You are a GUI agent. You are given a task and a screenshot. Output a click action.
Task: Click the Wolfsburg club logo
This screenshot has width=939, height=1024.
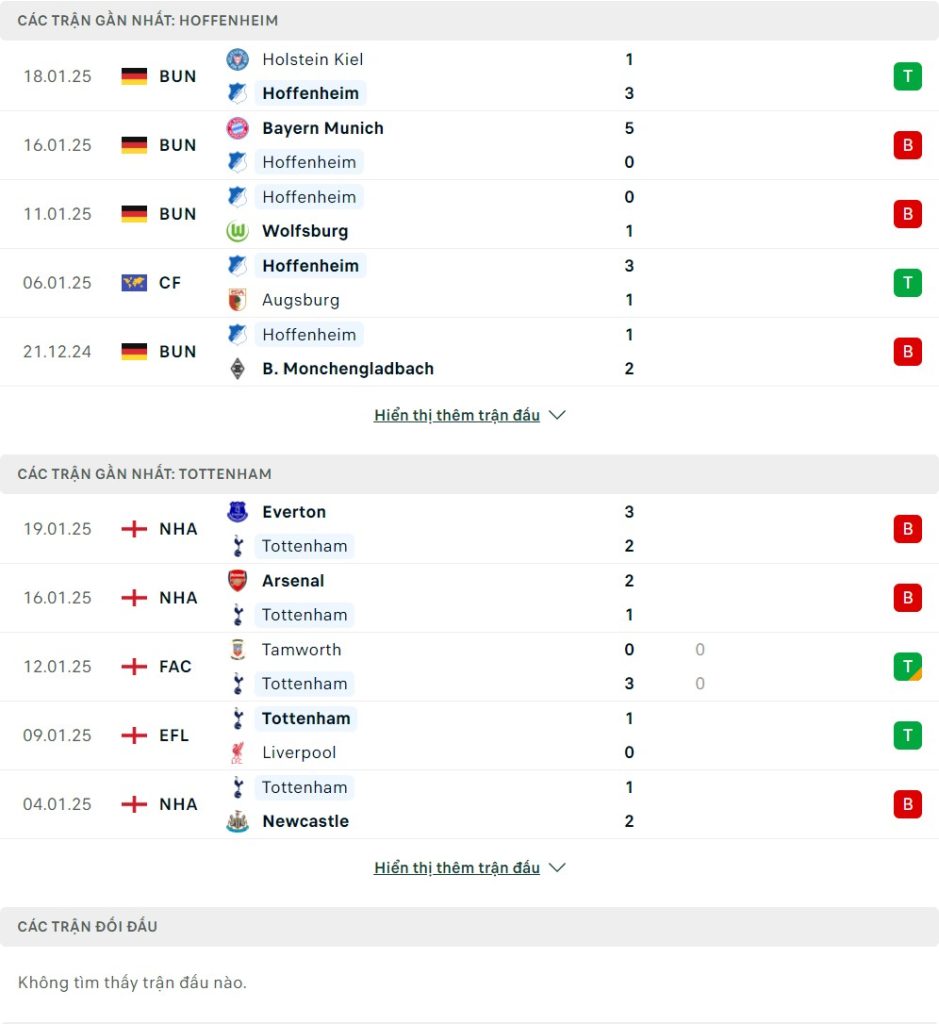(237, 231)
